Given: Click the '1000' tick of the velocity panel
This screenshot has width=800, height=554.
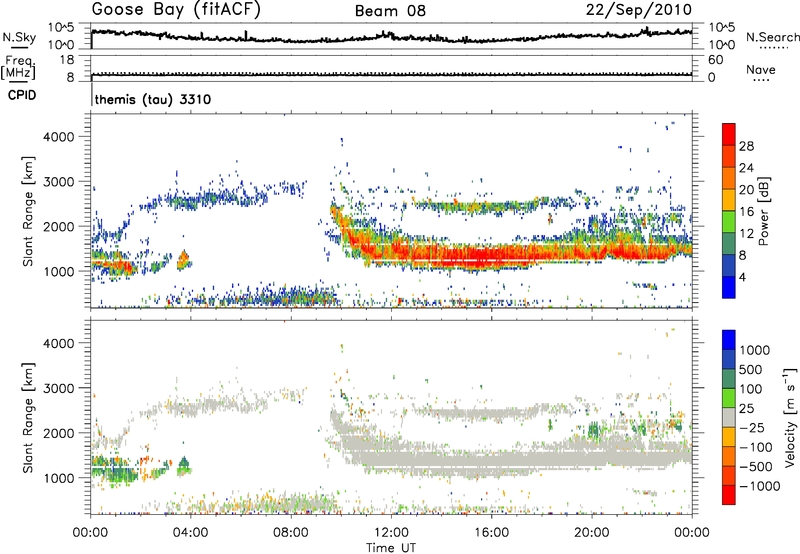Looking at the screenshot, I should (59, 478).
